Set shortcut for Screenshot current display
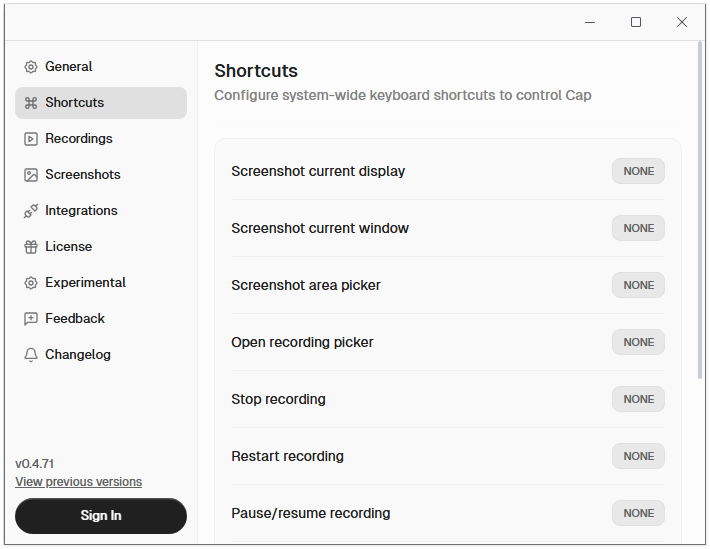Image resolution: width=710 pixels, height=549 pixels. click(x=638, y=171)
